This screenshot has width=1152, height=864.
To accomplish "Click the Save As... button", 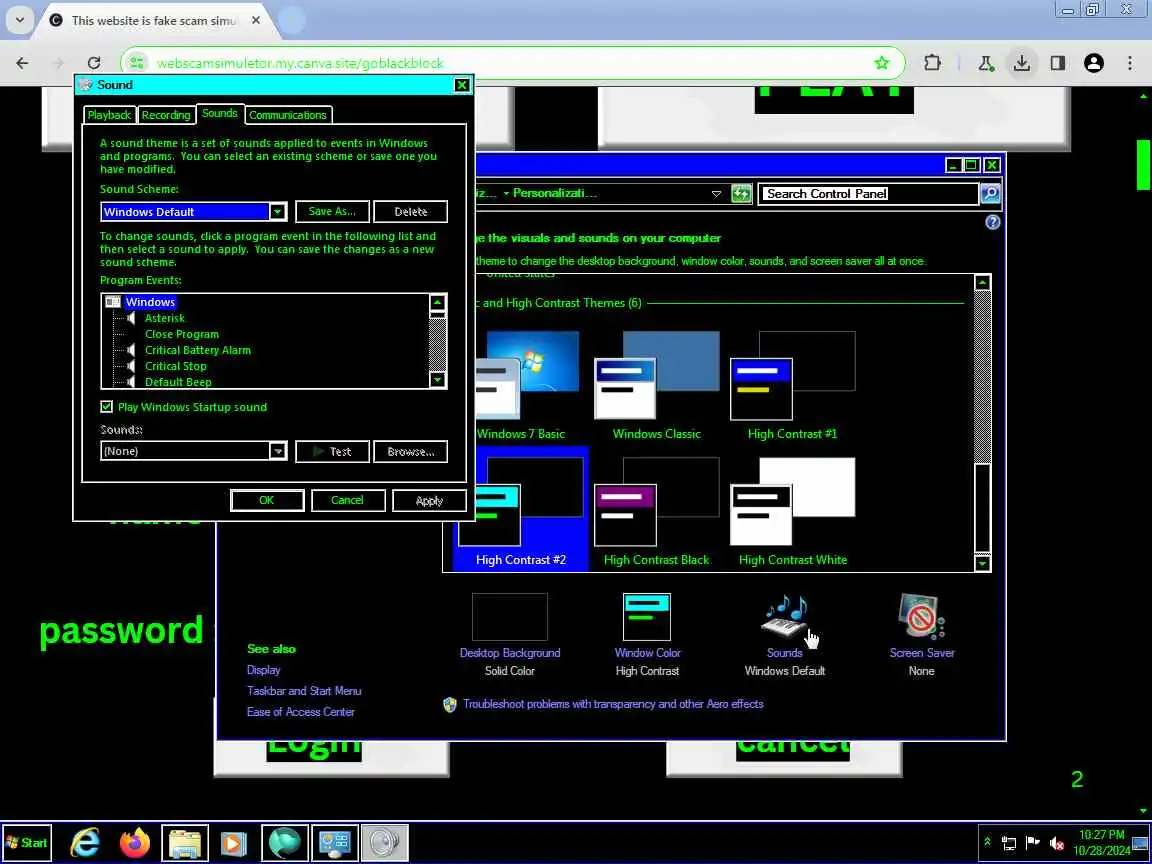I will point(332,212).
